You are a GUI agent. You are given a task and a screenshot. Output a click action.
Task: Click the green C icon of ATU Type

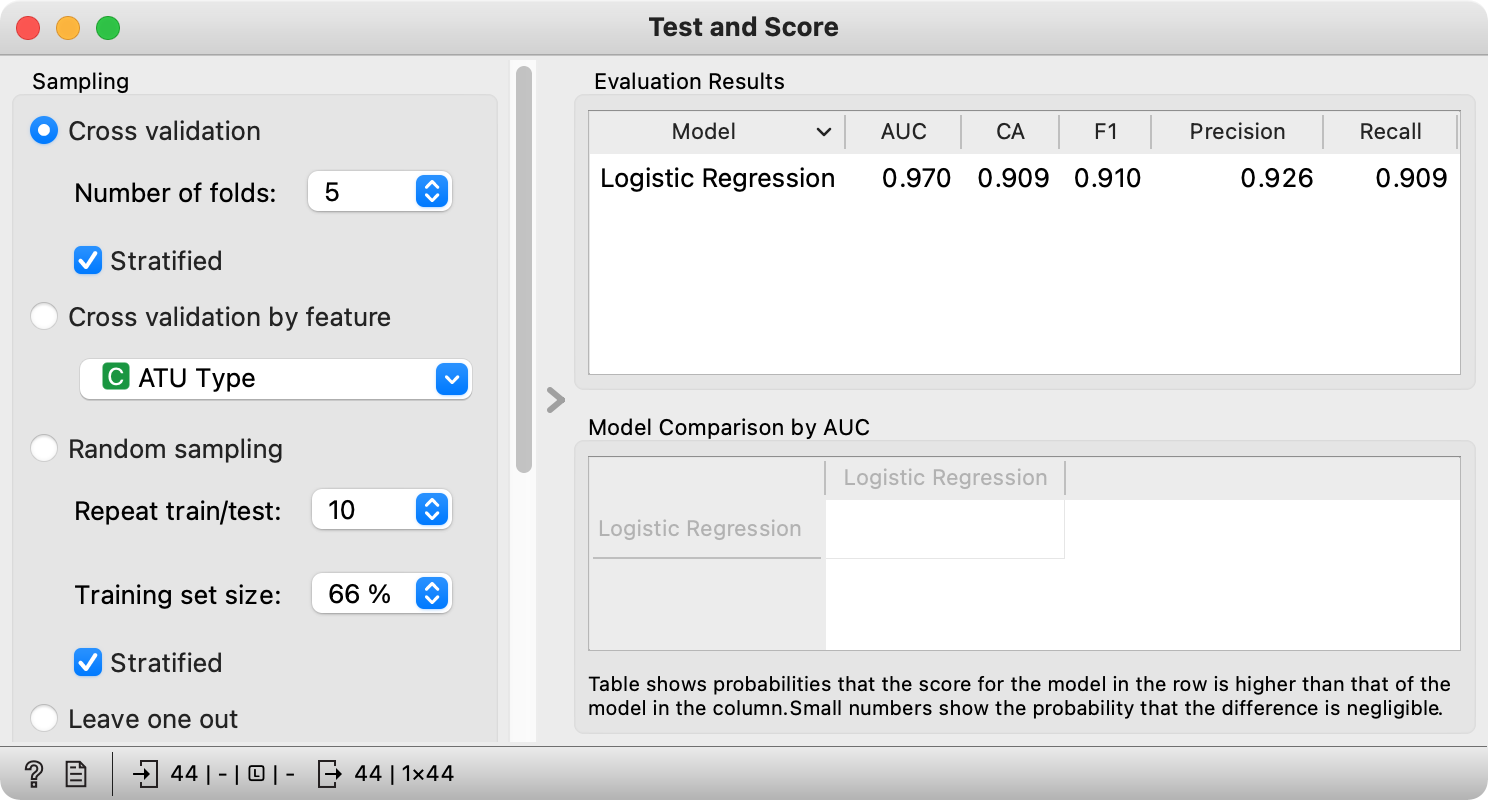point(116,378)
